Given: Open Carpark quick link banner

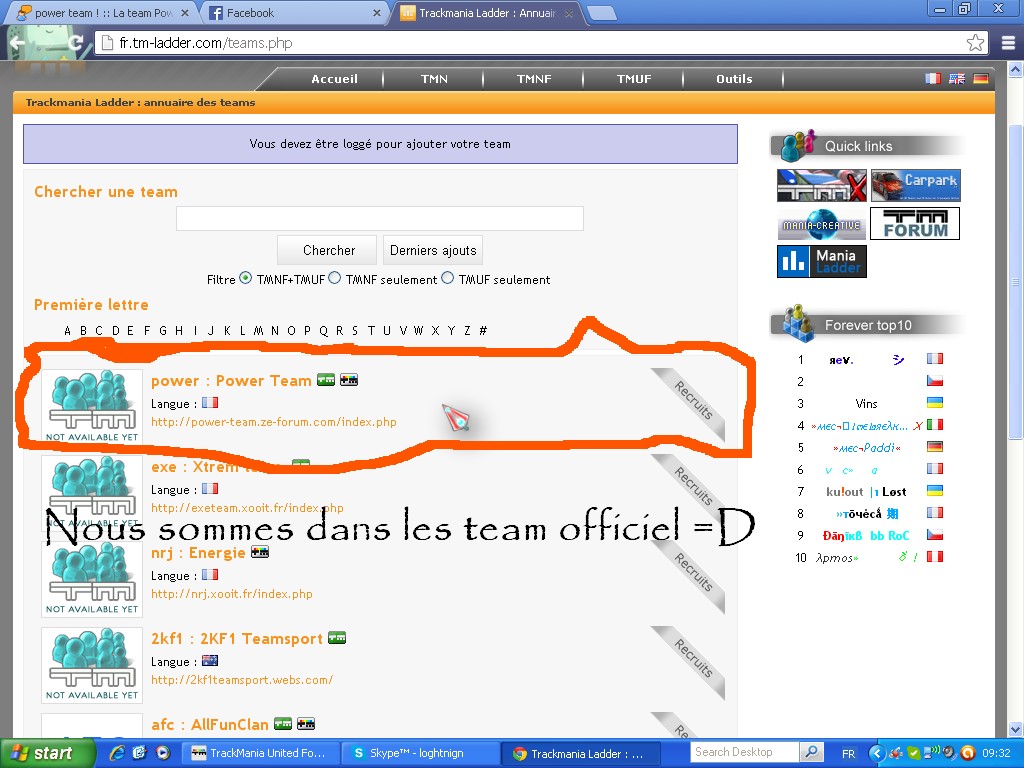Looking at the screenshot, I should [916, 185].
